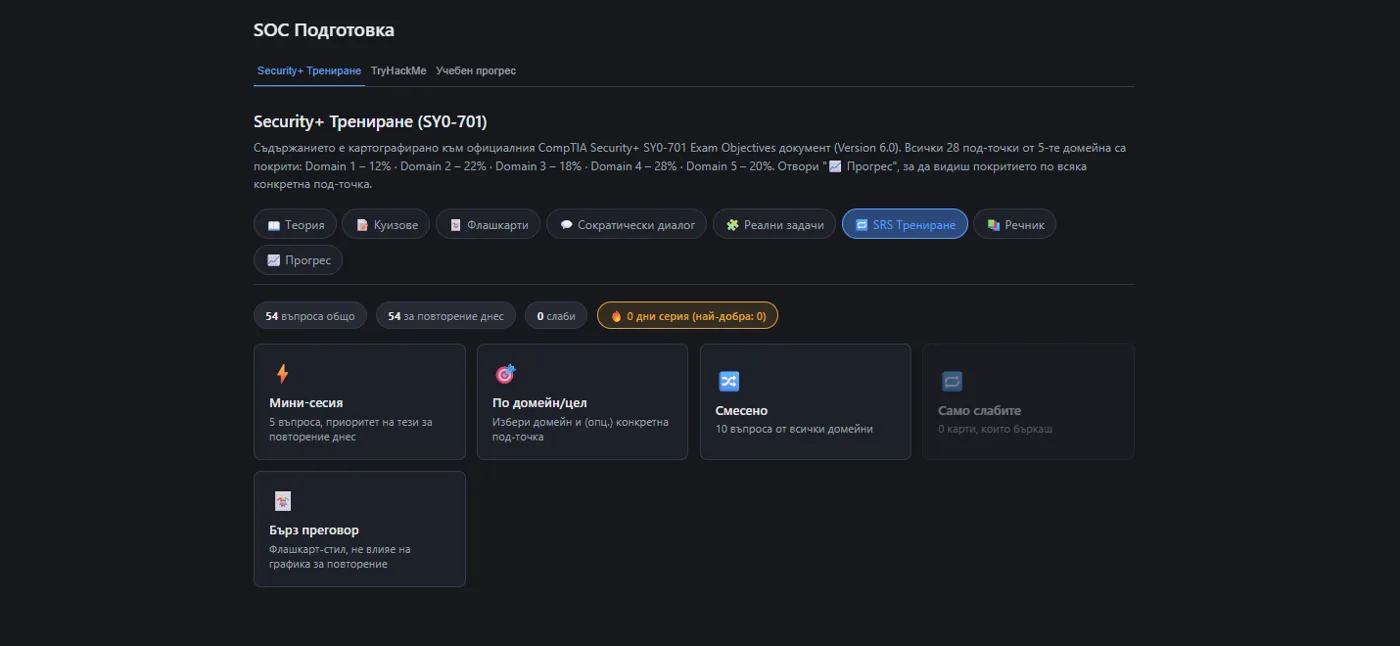Open the Реални задачи section
1400x646 pixels.
click(x=774, y=225)
